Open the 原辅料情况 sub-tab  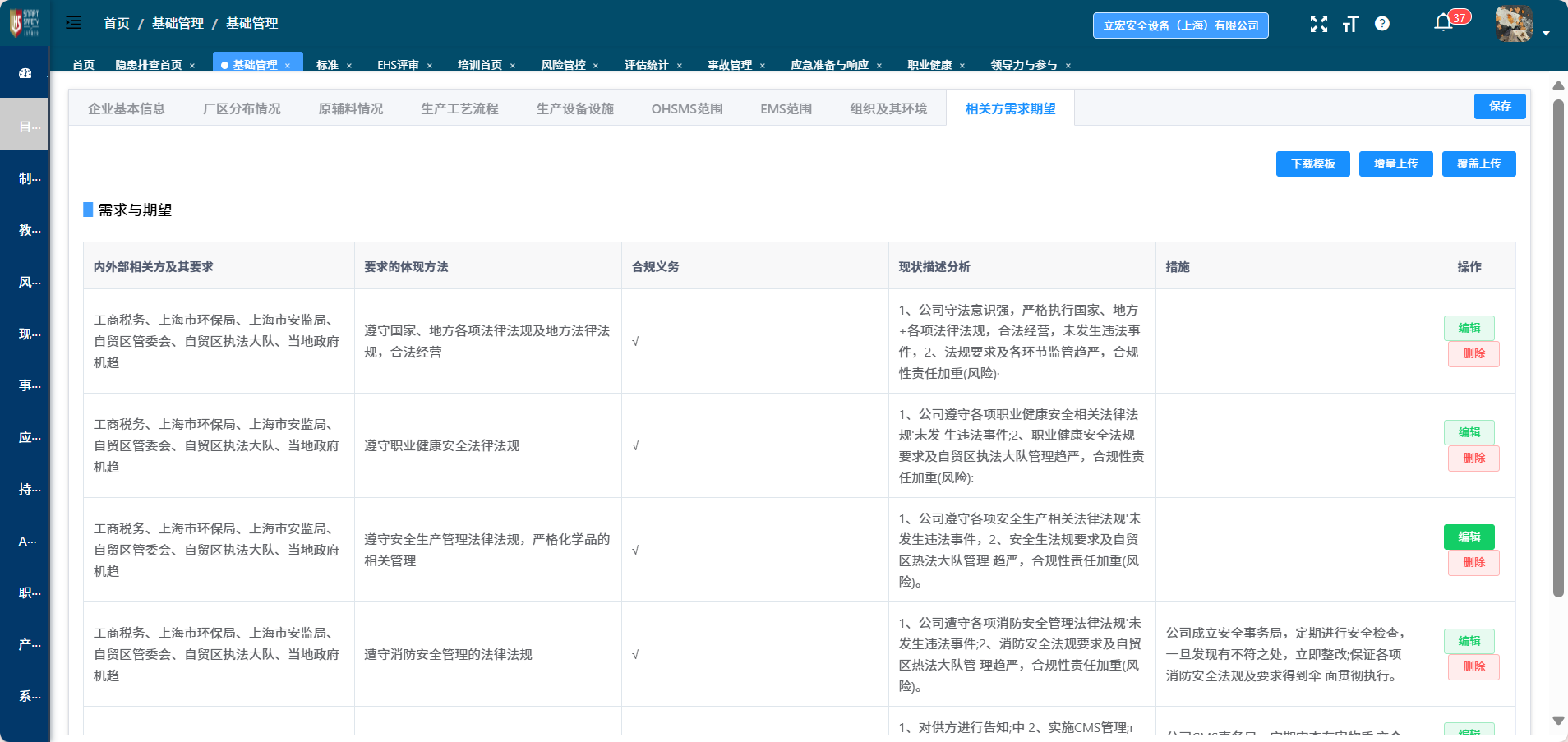click(351, 108)
